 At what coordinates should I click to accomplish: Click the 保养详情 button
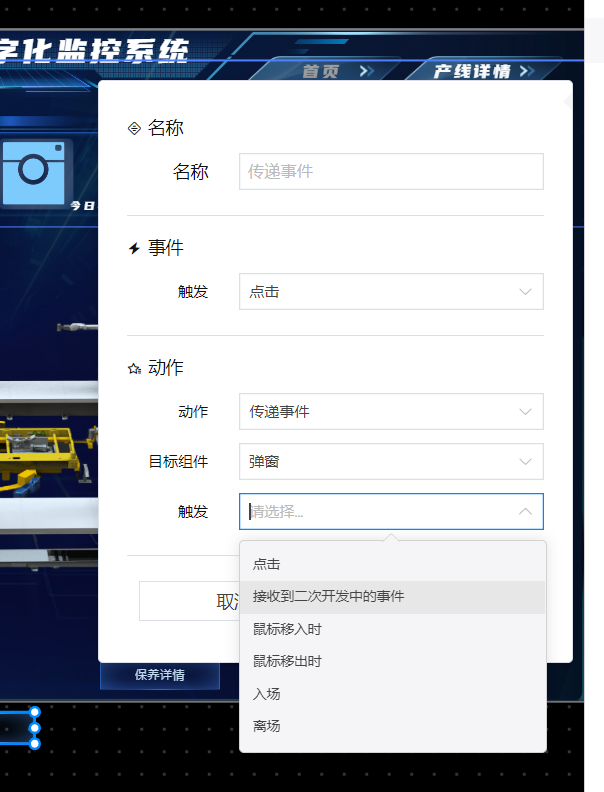point(159,675)
